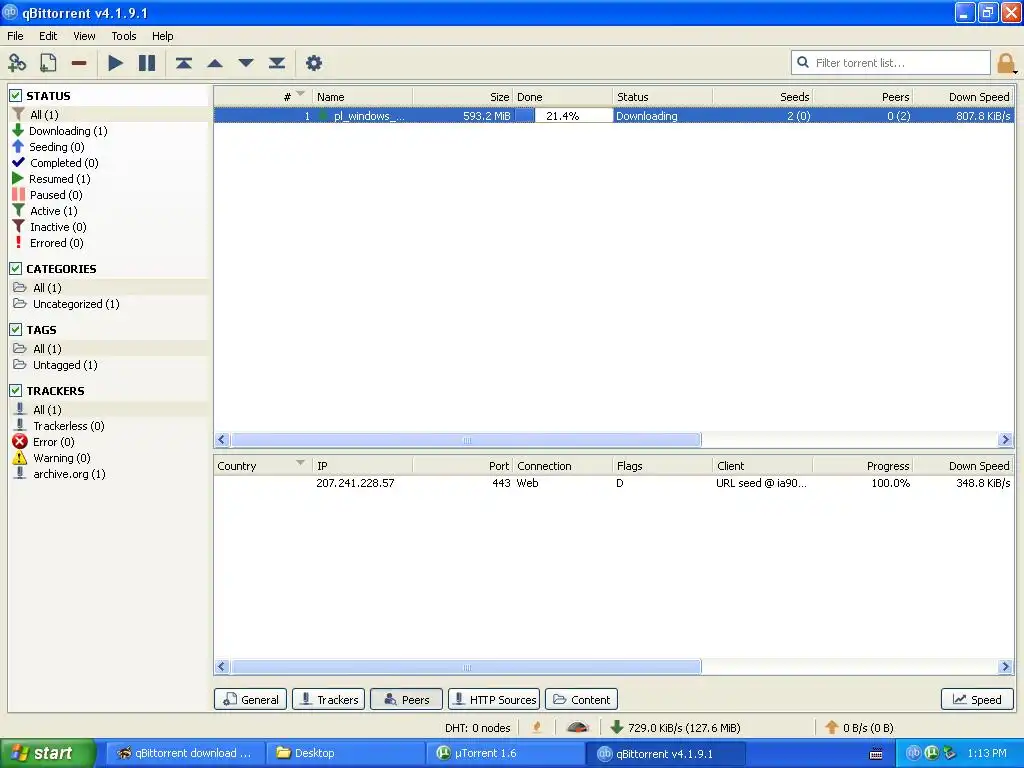Screen dimensions: 1024x768
Task: Click the torrent list scroll right arrow
Action: tap(1006, 440)
